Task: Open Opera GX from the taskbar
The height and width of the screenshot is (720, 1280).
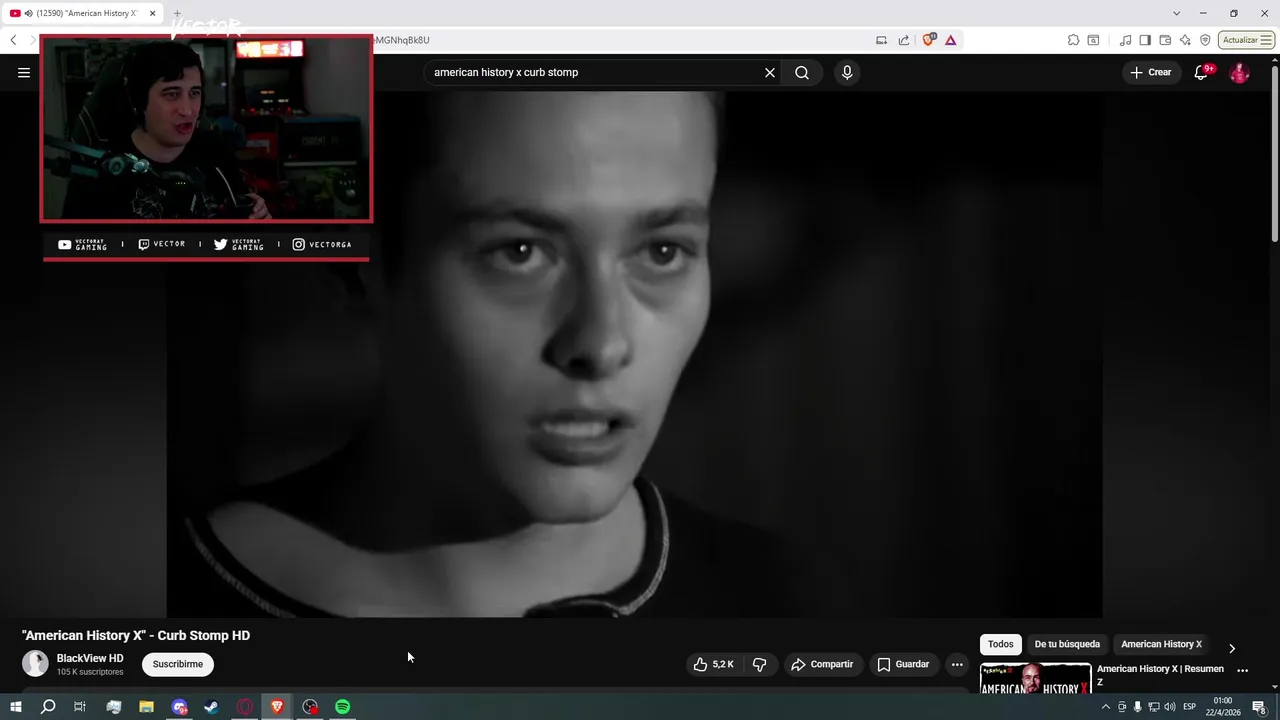Action: tap(245, 707)
